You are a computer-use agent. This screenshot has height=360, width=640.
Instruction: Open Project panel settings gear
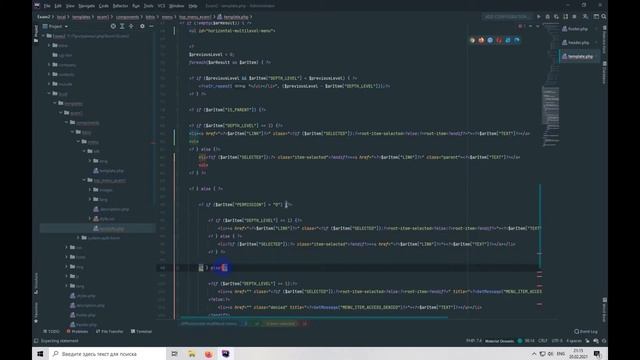click(x=142, y=26)
